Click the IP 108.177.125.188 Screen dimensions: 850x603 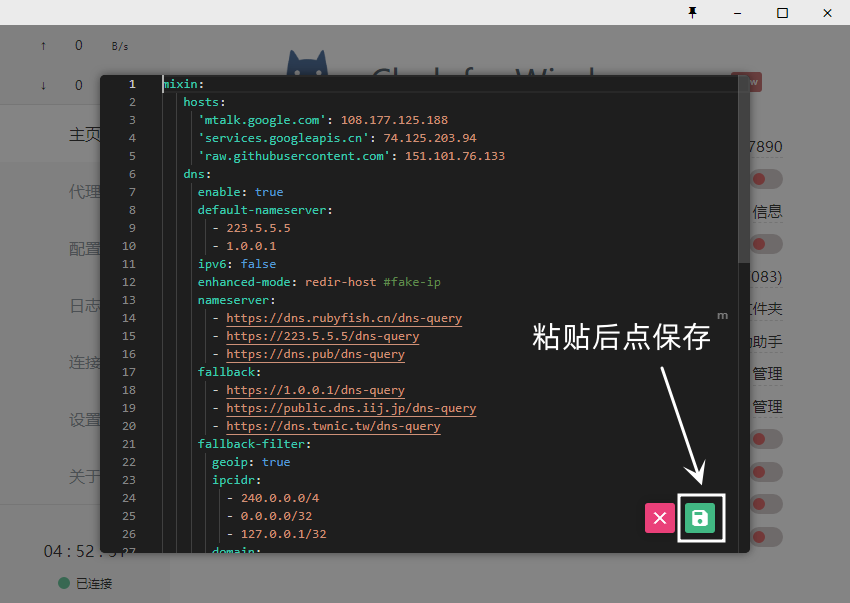coord(394,120)
